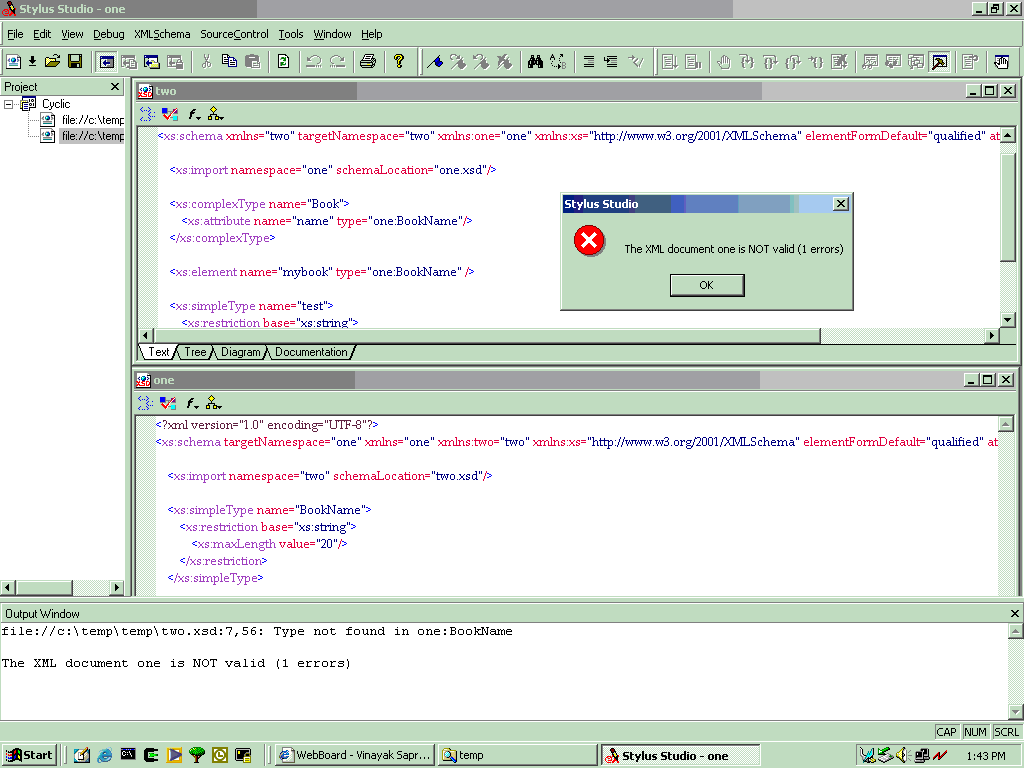Open the function dropdown in two window
Screen dimensions: 1024x768
(194, 114)
